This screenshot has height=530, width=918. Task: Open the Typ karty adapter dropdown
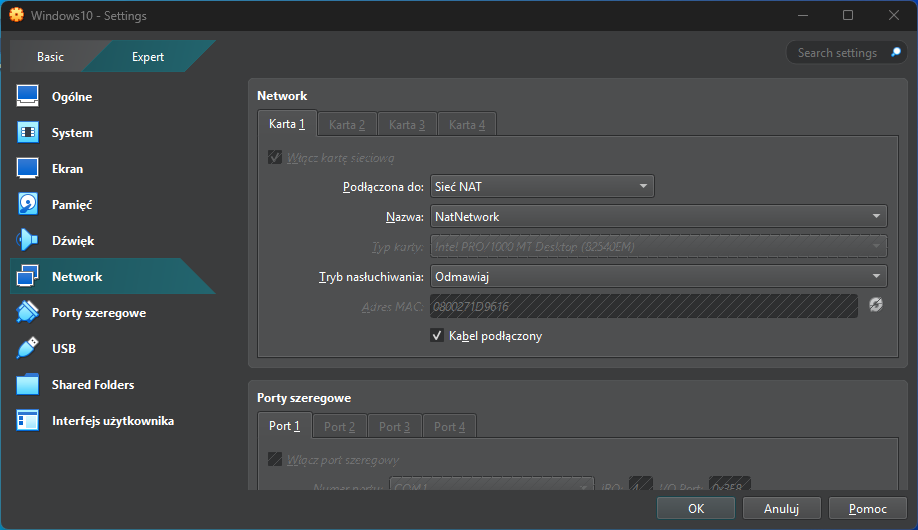pos(659,246)
